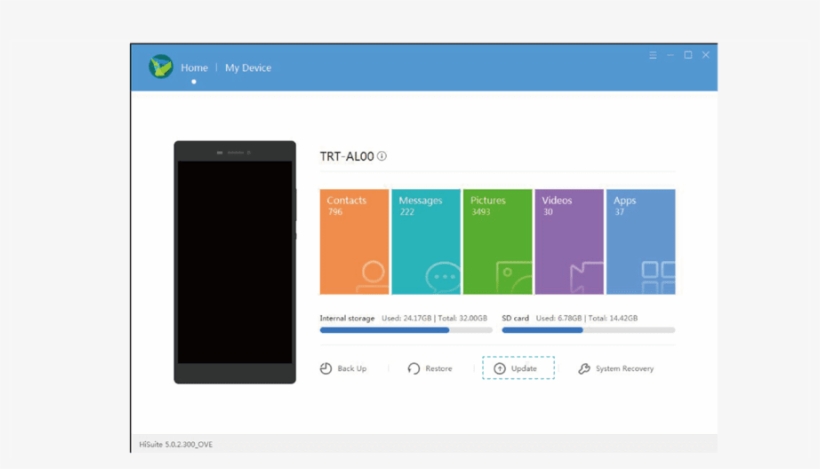Minimize the HiSuite window
Viewport: 820px width, 469px height.
670,55
